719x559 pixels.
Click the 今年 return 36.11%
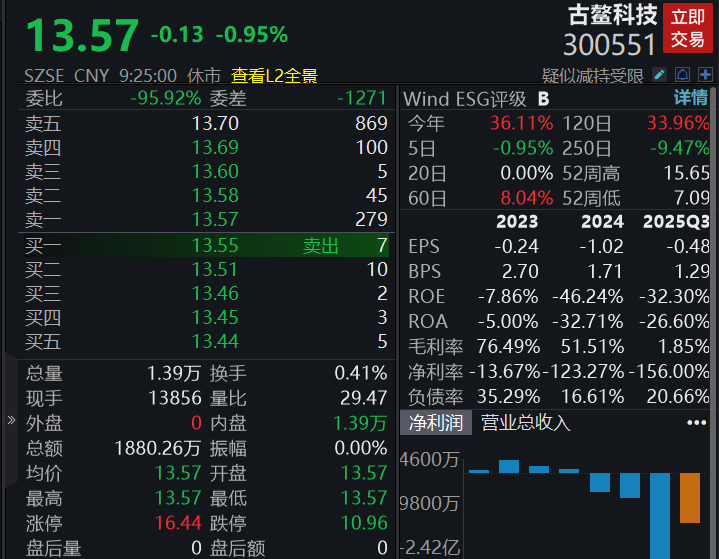click(x=521, y=123)
